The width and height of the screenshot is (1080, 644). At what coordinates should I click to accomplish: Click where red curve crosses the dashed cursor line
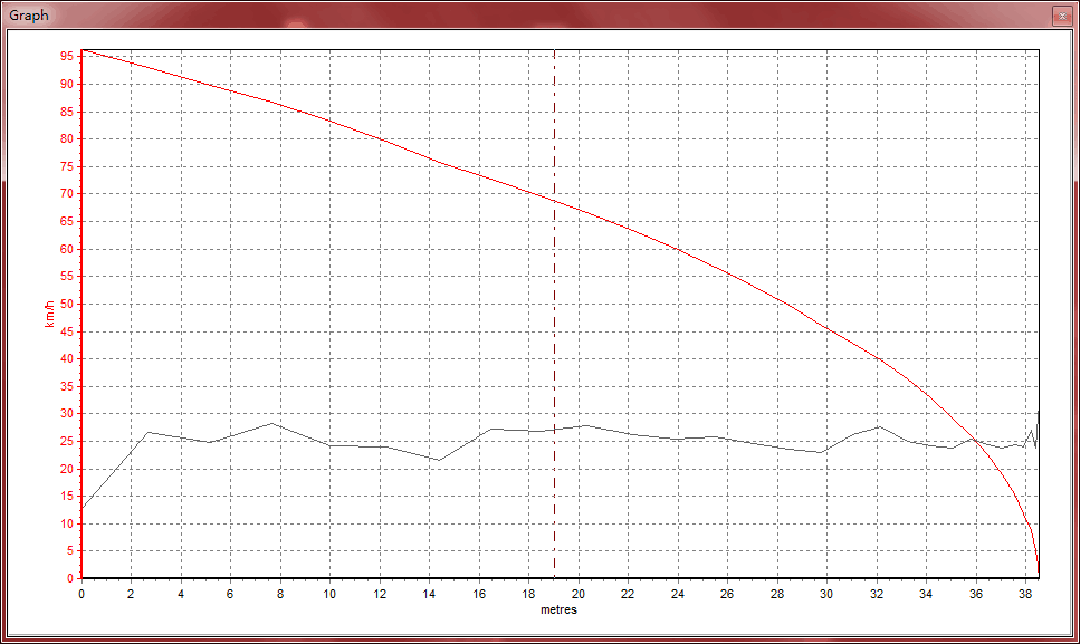[x=555, y=201]
